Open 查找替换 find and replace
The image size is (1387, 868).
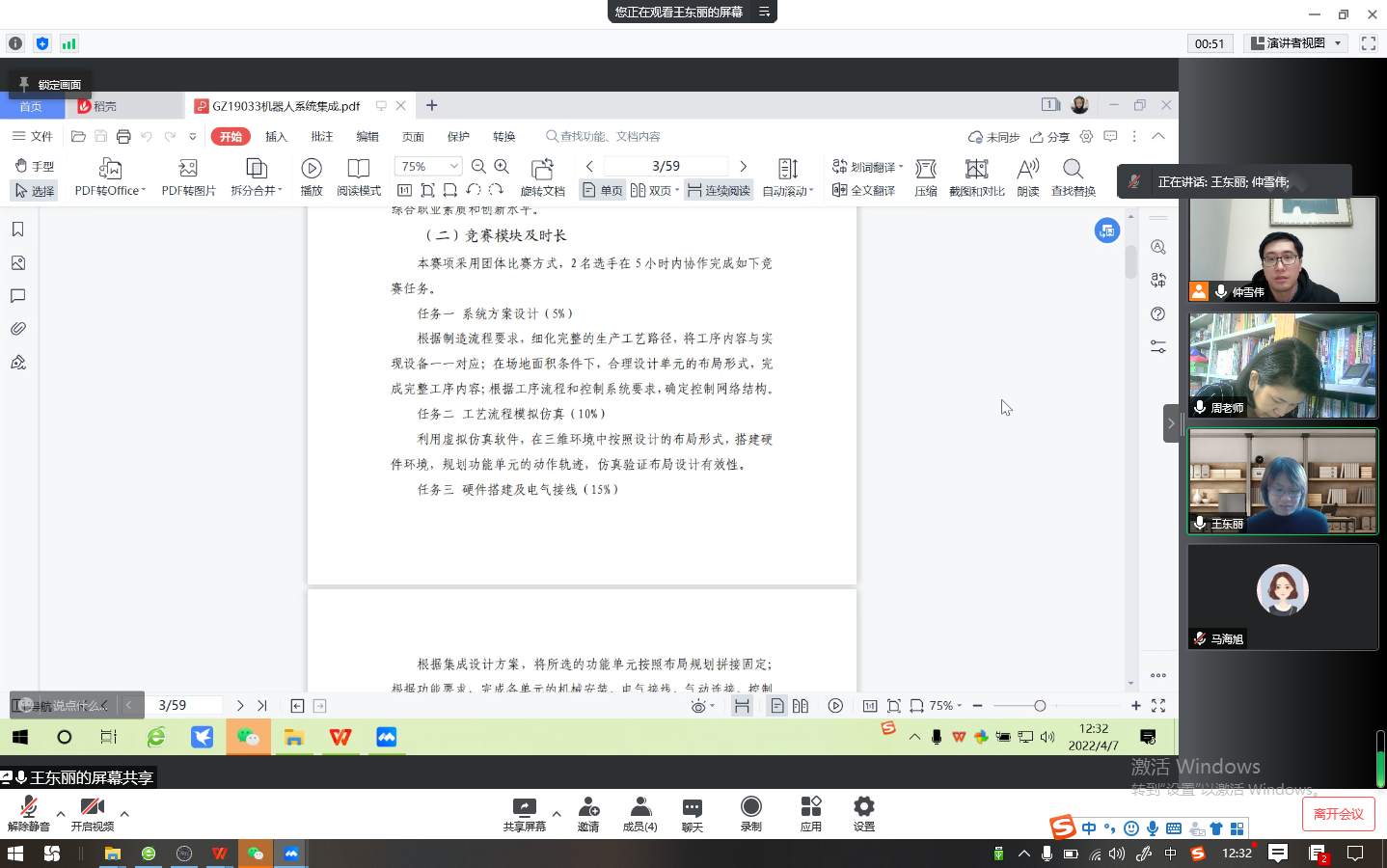coord(1074,177)
